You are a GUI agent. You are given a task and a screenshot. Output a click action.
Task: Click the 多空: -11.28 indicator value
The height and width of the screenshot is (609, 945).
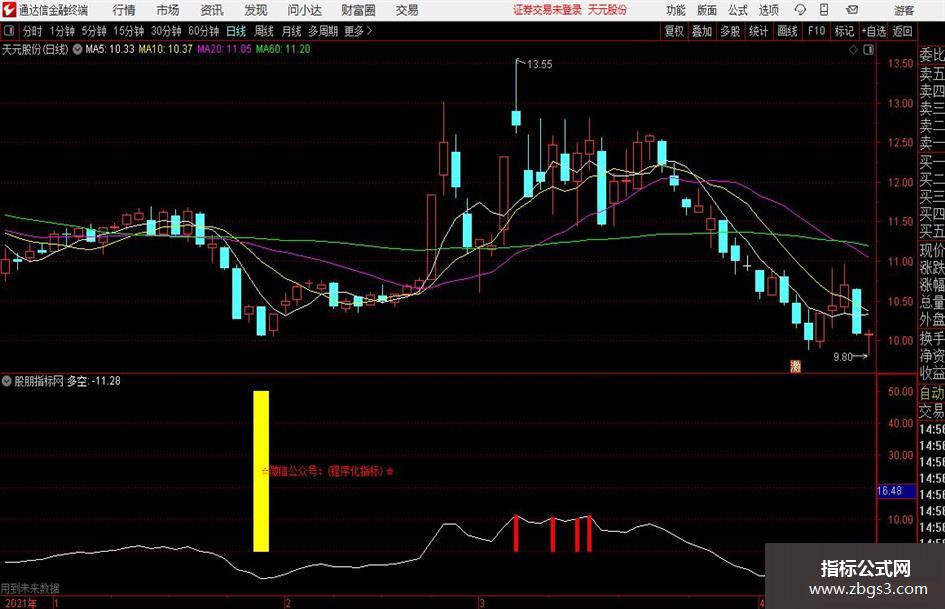[93, 381]
